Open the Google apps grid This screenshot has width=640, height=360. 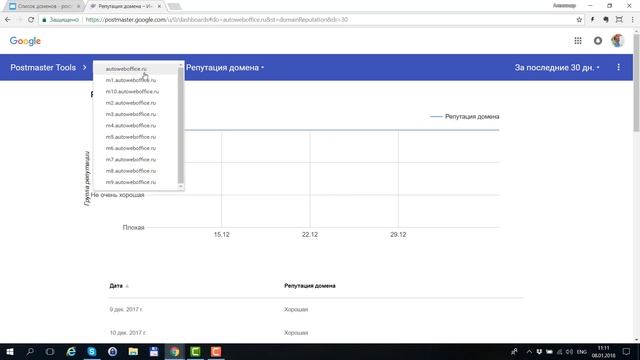tap(578, 41)
